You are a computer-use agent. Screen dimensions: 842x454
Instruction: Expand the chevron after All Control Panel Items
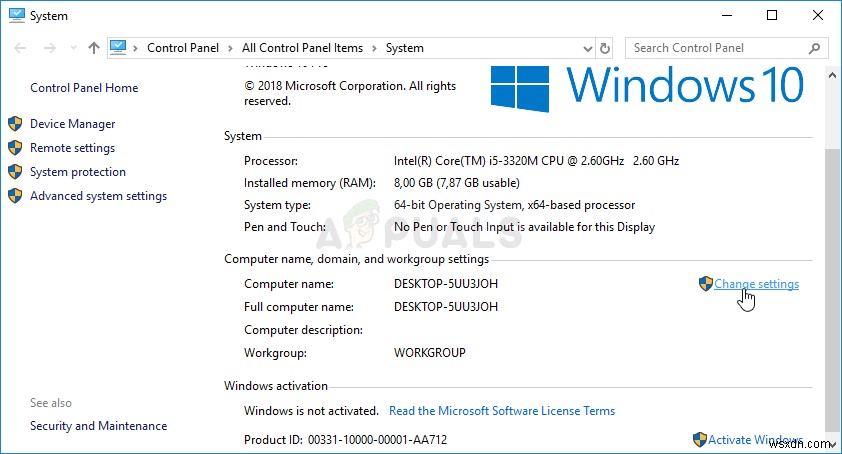[374, 47]
